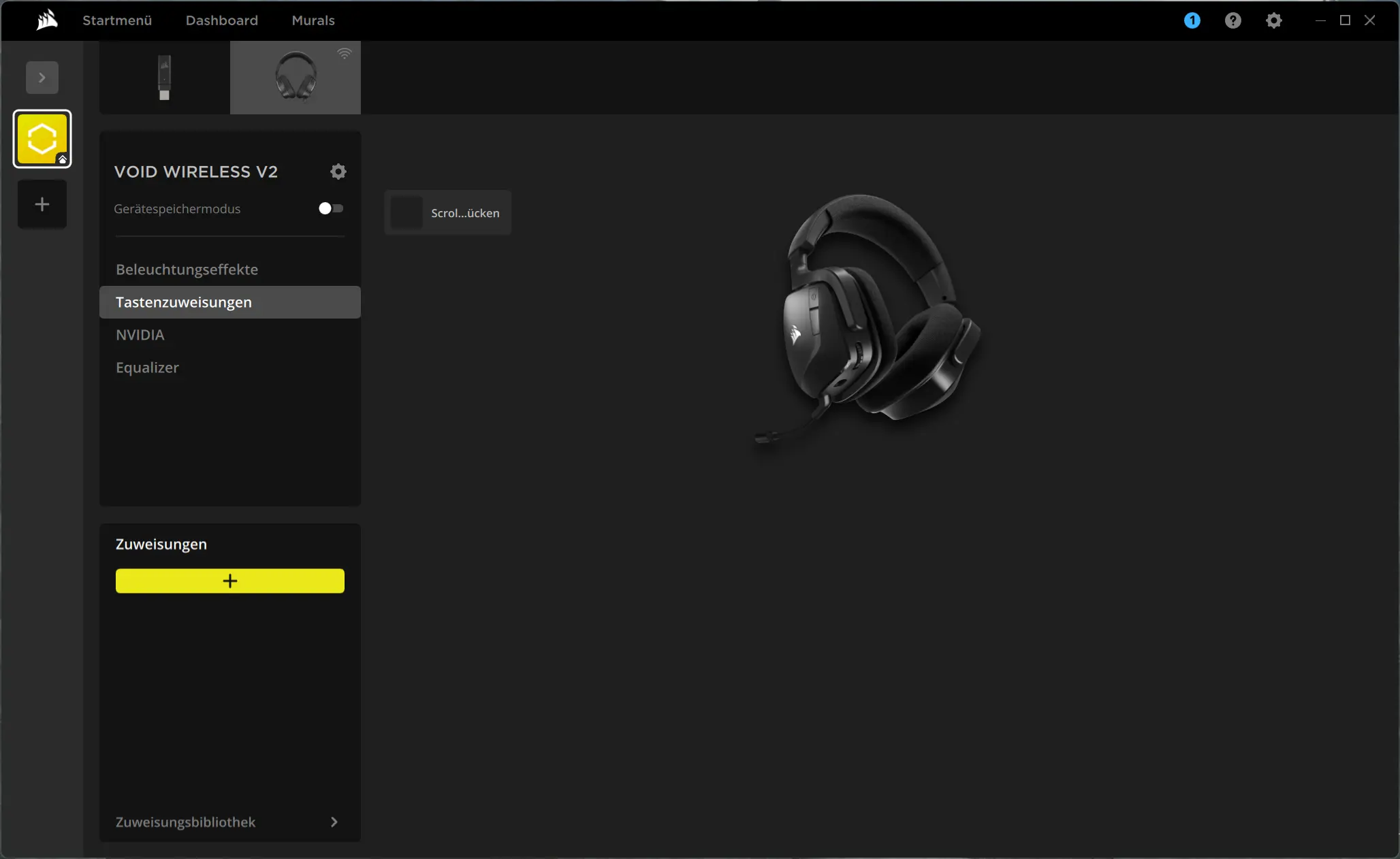Open the Murals tab
1400x859 pixels.
tap(313, 20)
